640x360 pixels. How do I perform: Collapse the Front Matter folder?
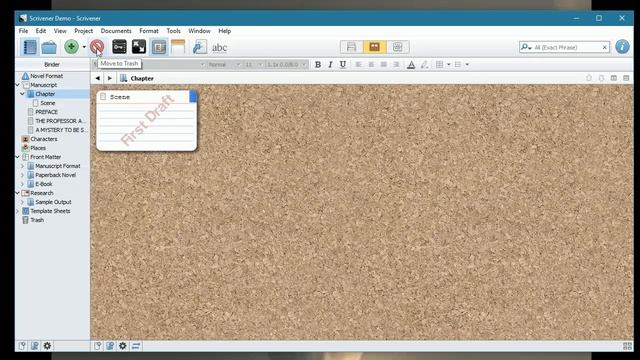click(18, 157)
